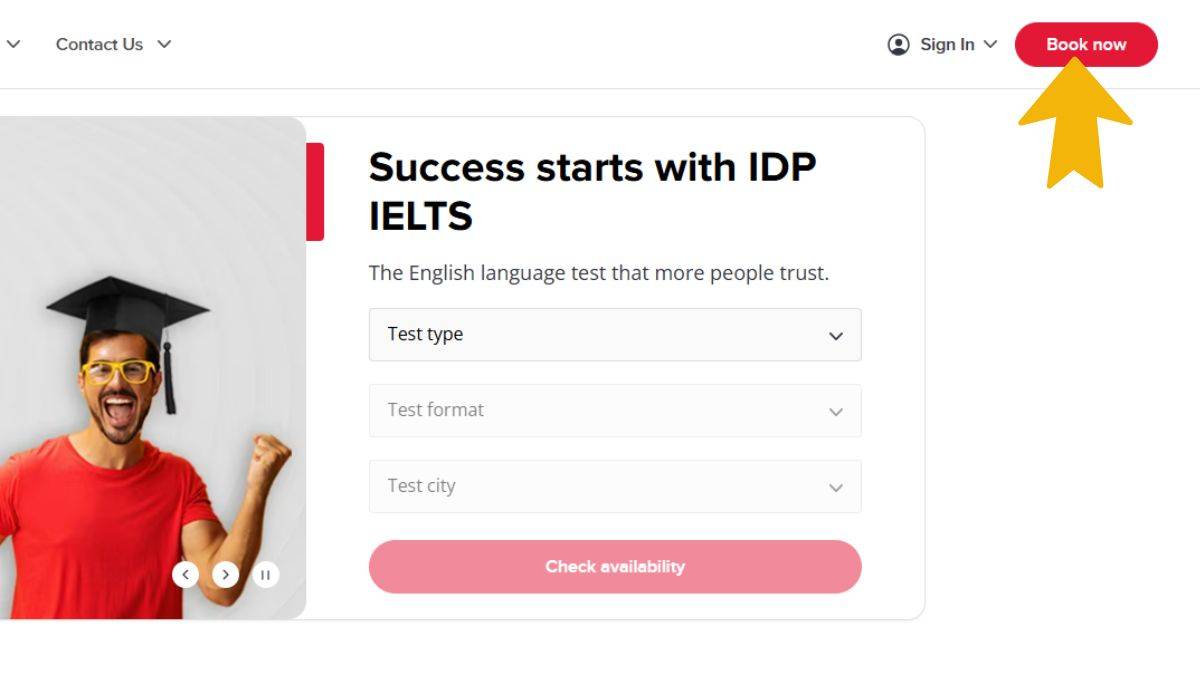Click the Sign In menu item
The image size is (1200, 675).
point(947,44)
